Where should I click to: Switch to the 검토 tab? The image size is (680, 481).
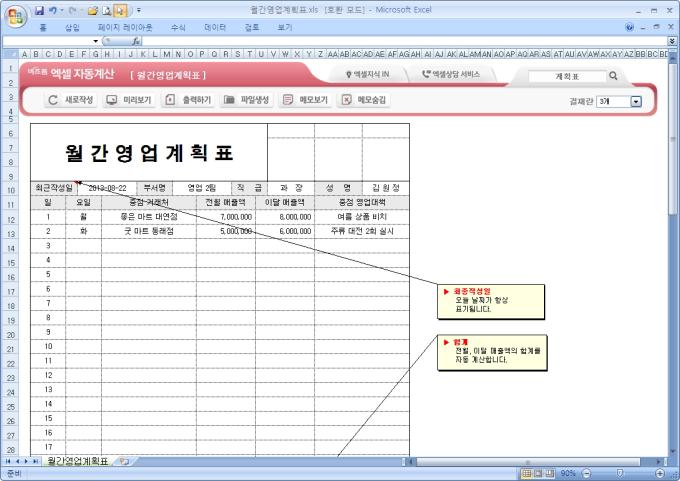pyautogui.click(x=252, y=27)
